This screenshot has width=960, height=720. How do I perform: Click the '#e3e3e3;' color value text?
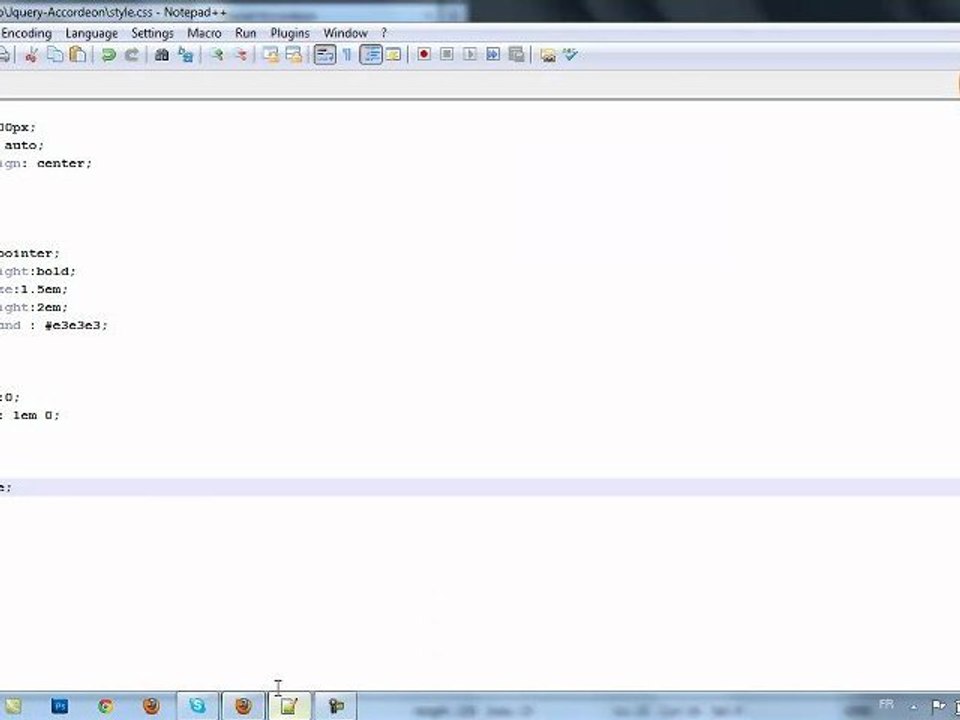point(76,325)
